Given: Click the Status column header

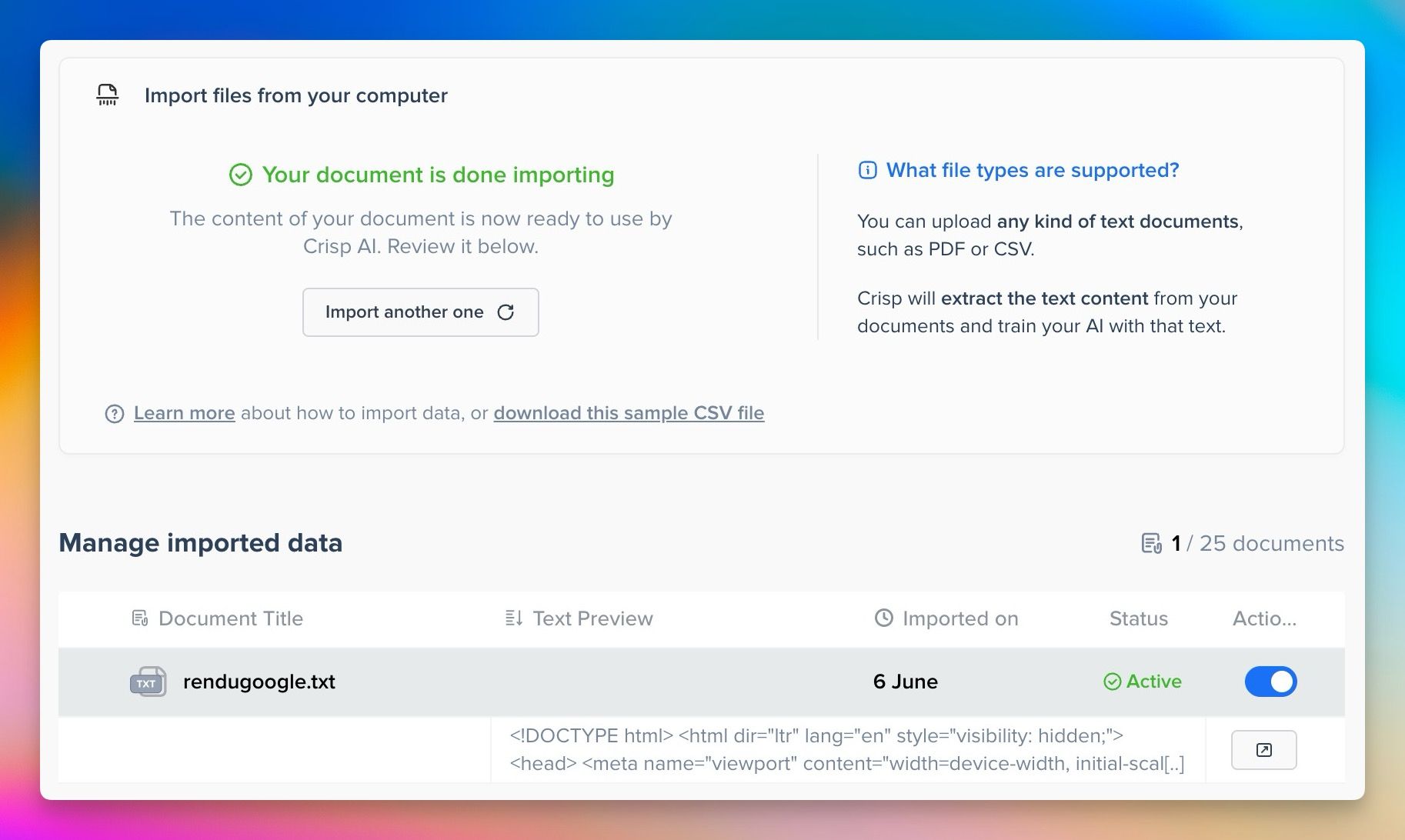Looking at the screenshot, I should [x=1138, y=618].
